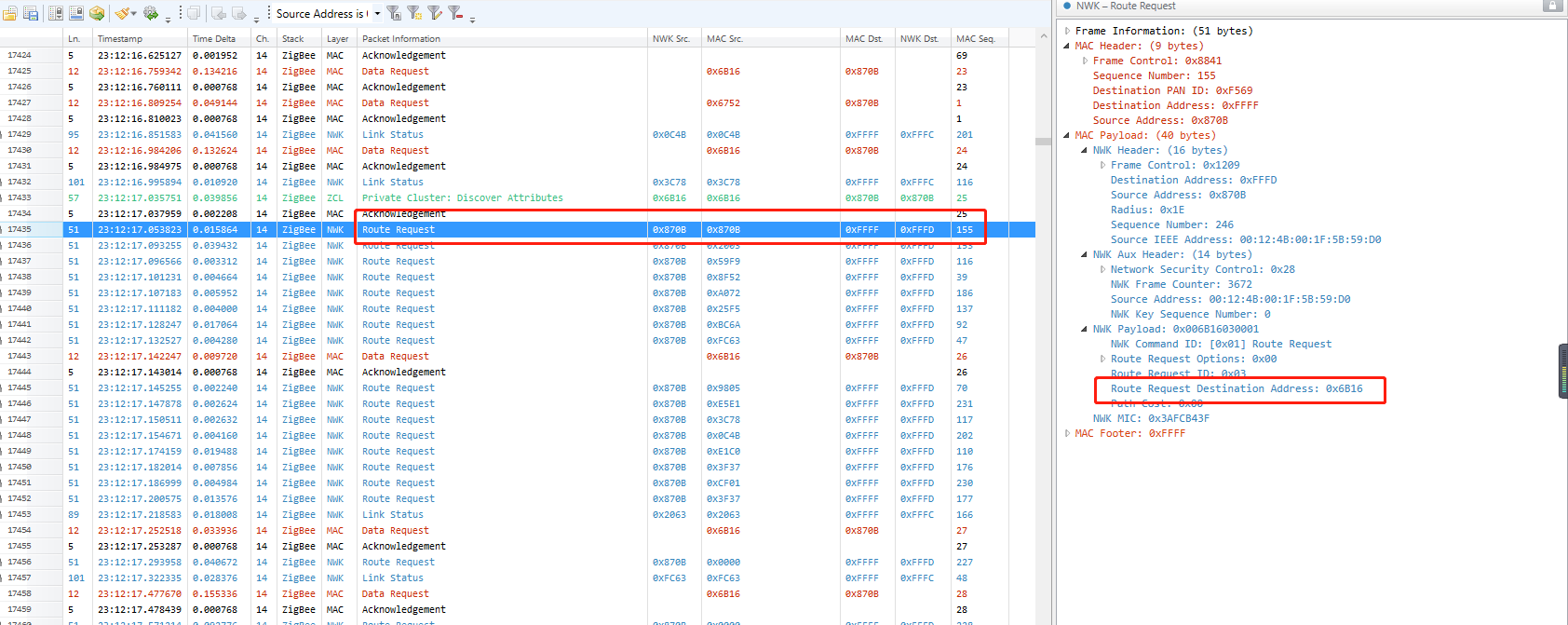The image size is (1568, 625).
Task: Toggle the second blue lock view icon
Action: (76, 13)
